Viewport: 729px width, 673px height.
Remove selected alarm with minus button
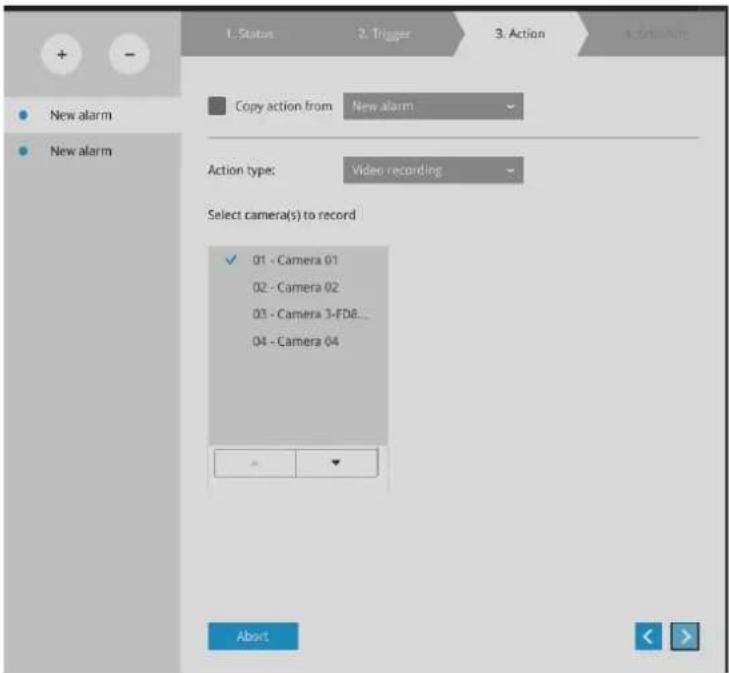click(x=130, y=54)
